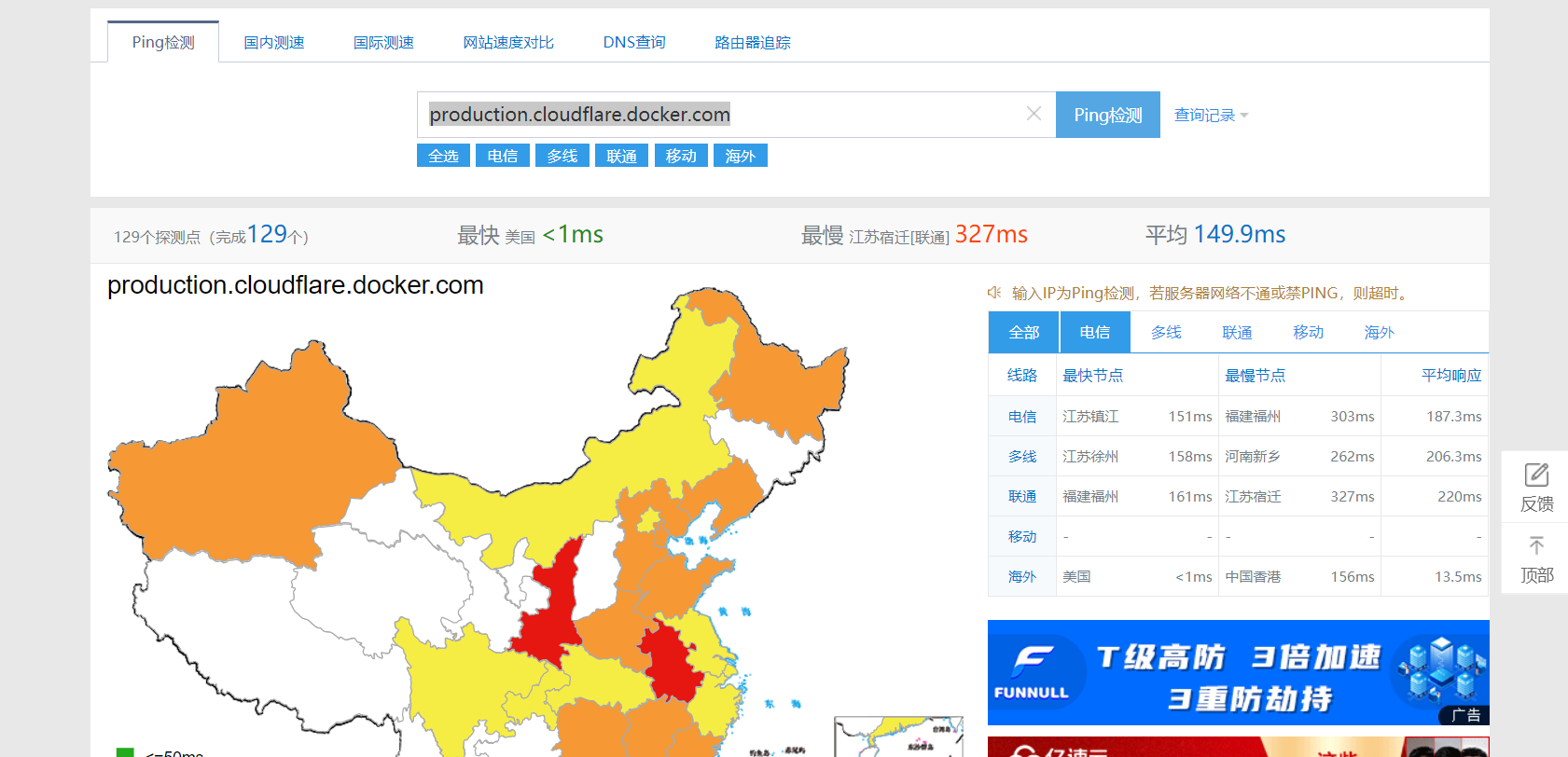The width and height of the screenshot is (1568, 757).
Task: Open the 反馈 feedback icon
Action: click(x=1536, y=487)
